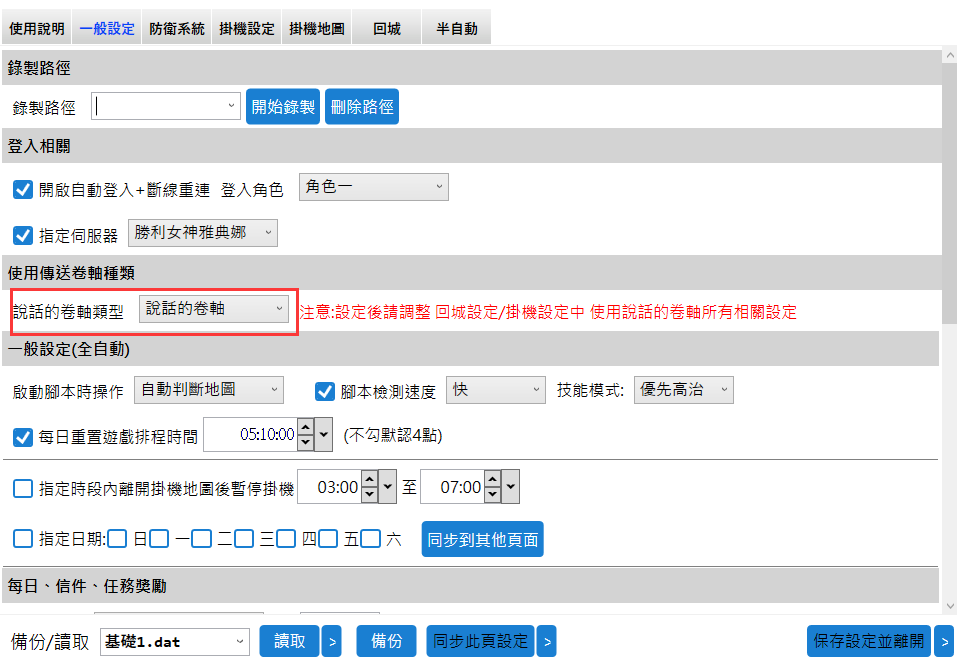Enable 指定時段內離開掛機地圖後暫停掛機 checkbox
The width and height of the screenshot is (957, 663).
click(x=23, y=489)
